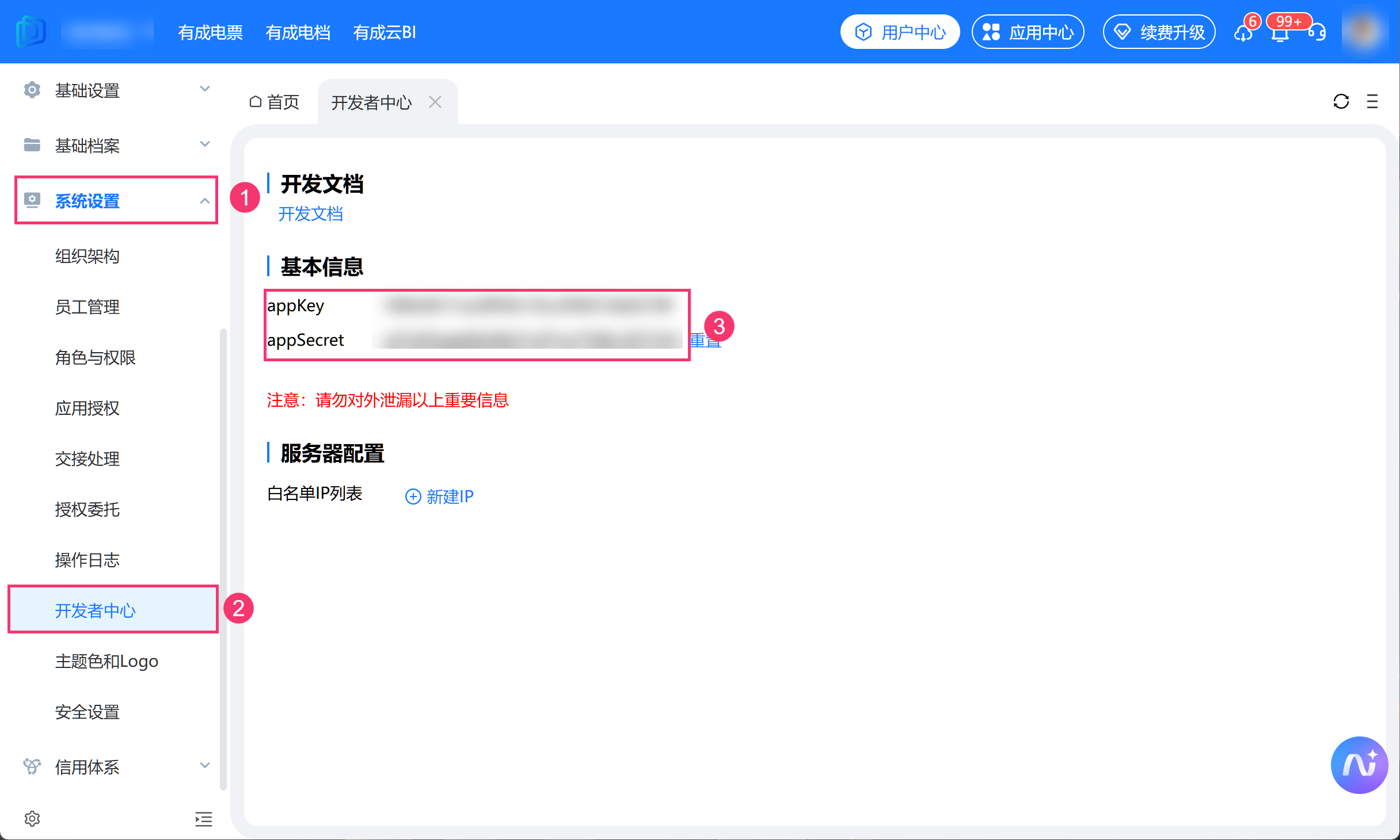Close the 开发者中心 tab

tap(435, 102)
